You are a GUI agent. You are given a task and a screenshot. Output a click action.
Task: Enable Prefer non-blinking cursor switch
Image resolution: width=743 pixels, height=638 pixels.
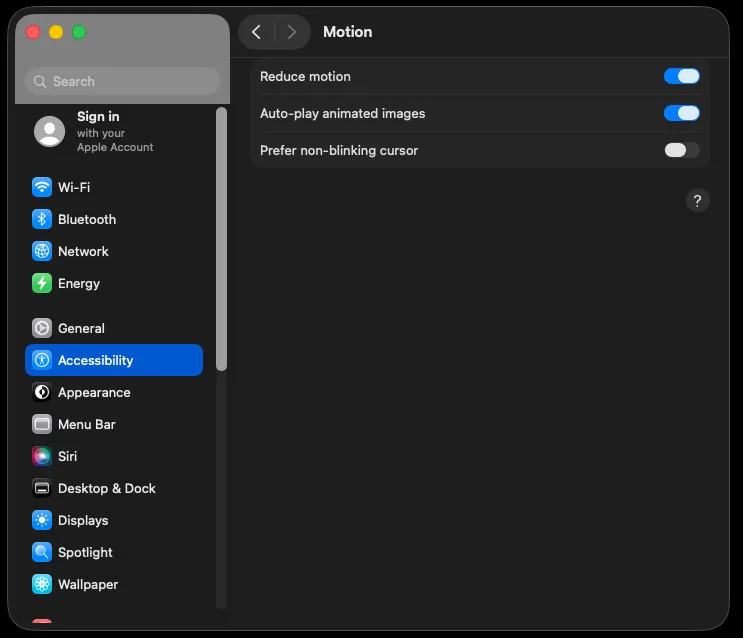[x=681, y=150]
